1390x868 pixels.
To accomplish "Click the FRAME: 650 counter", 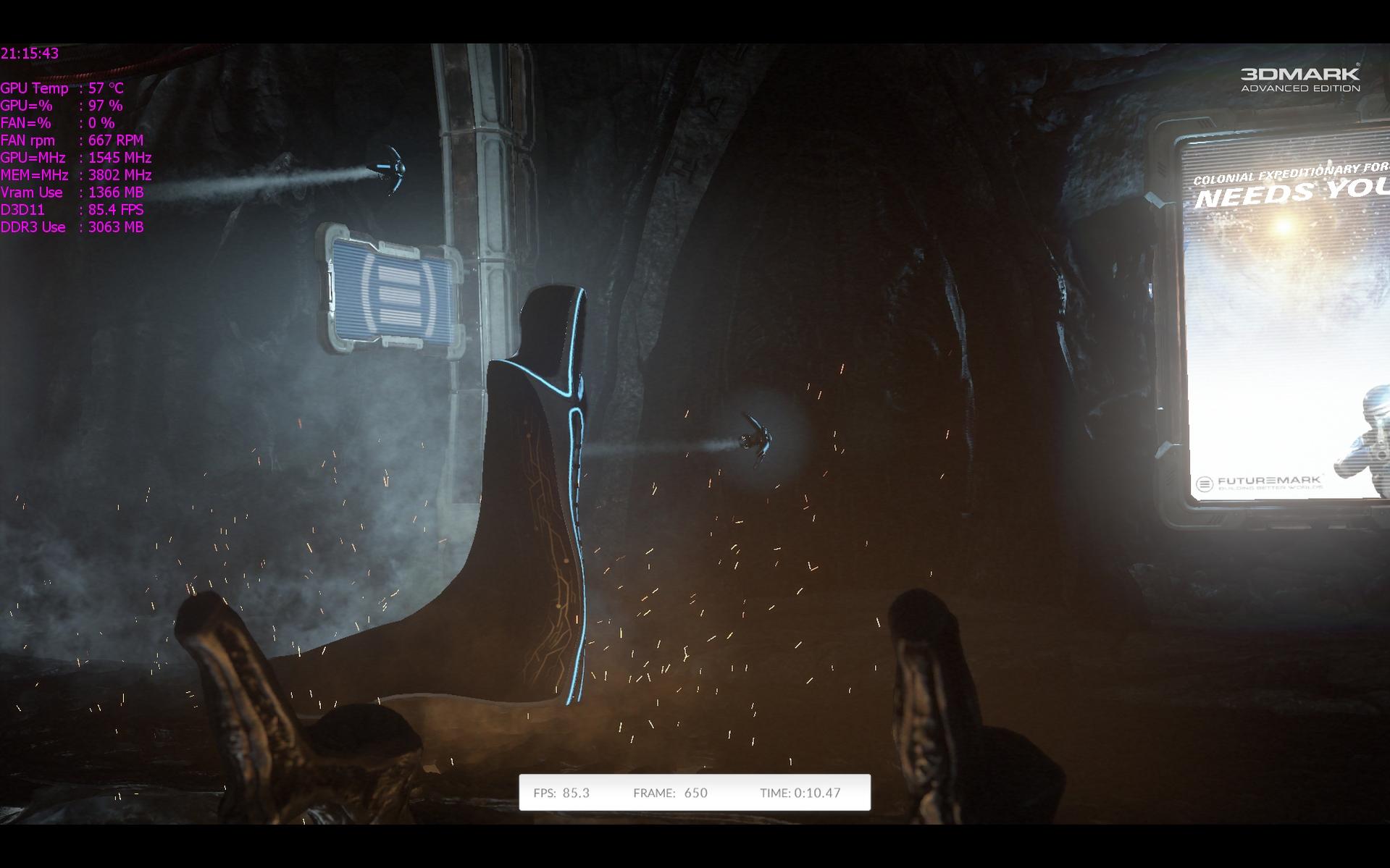I will [670, 793].
